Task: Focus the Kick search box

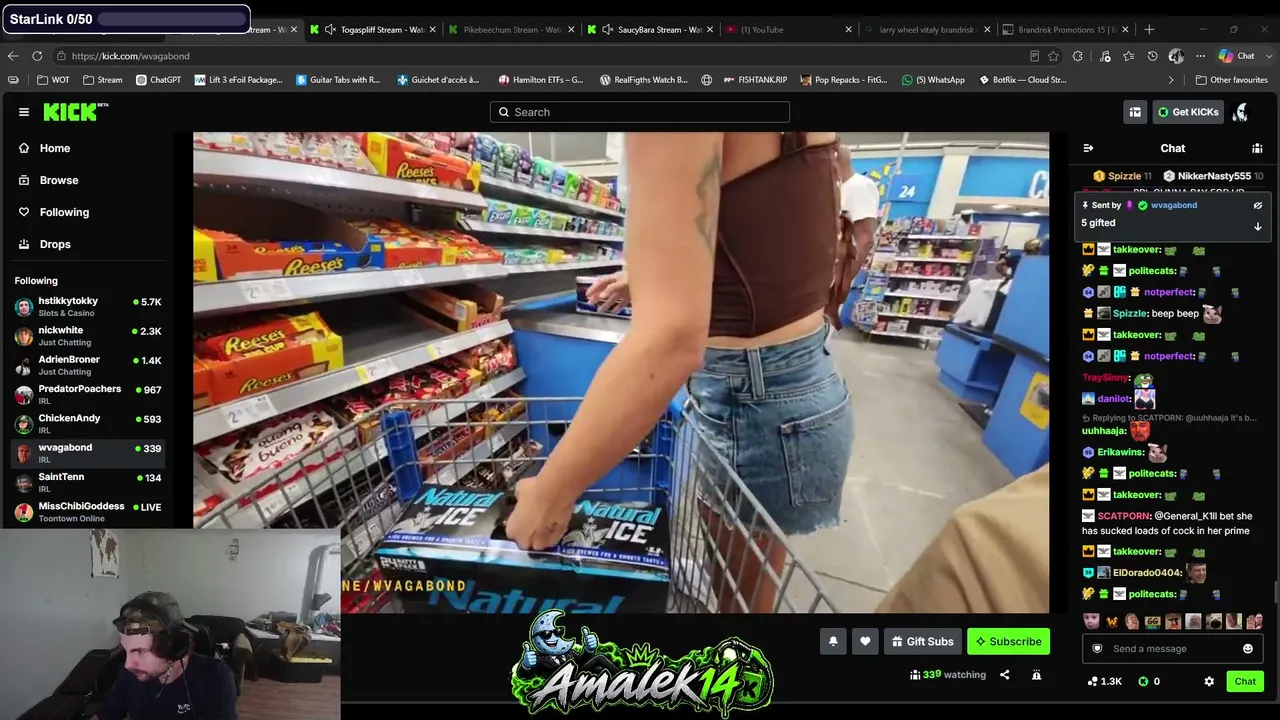Action: [640, 112]
